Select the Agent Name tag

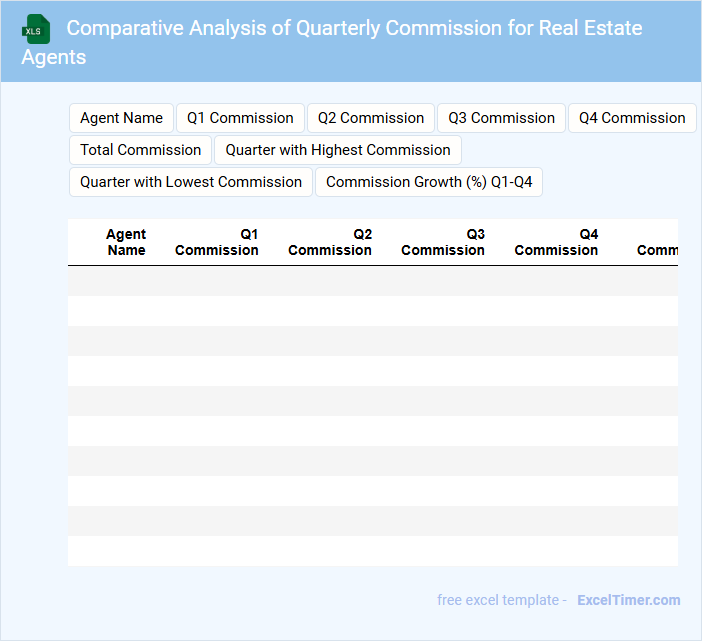click(121, 118)
